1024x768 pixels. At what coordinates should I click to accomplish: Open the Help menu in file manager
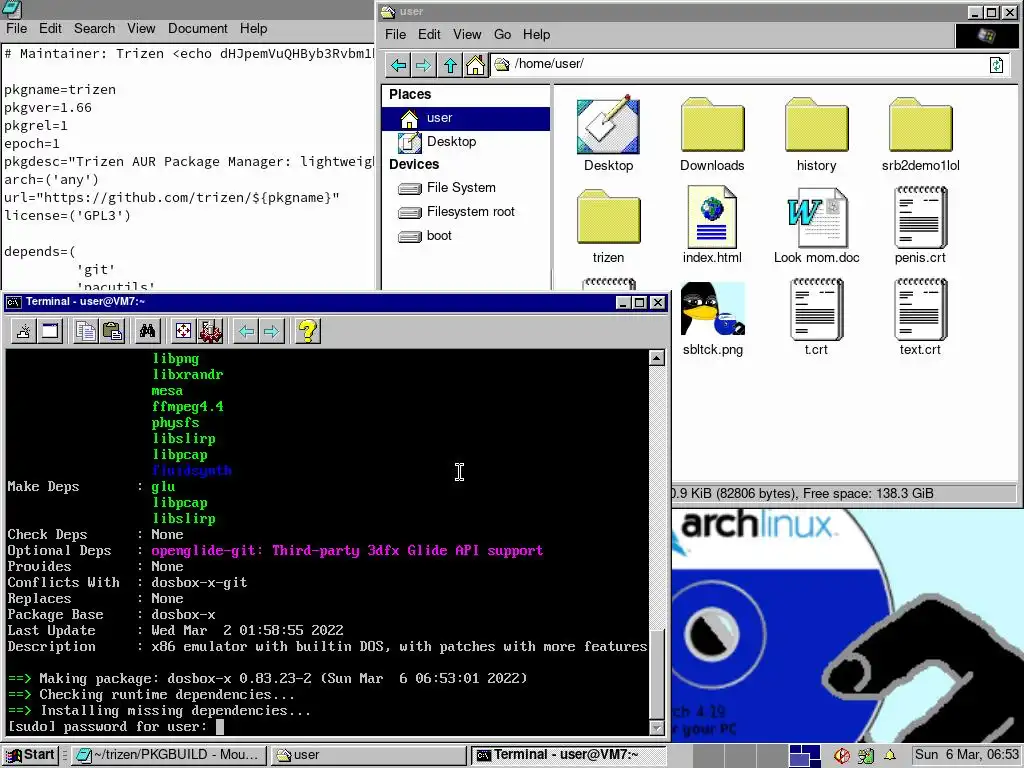(536, 35)
